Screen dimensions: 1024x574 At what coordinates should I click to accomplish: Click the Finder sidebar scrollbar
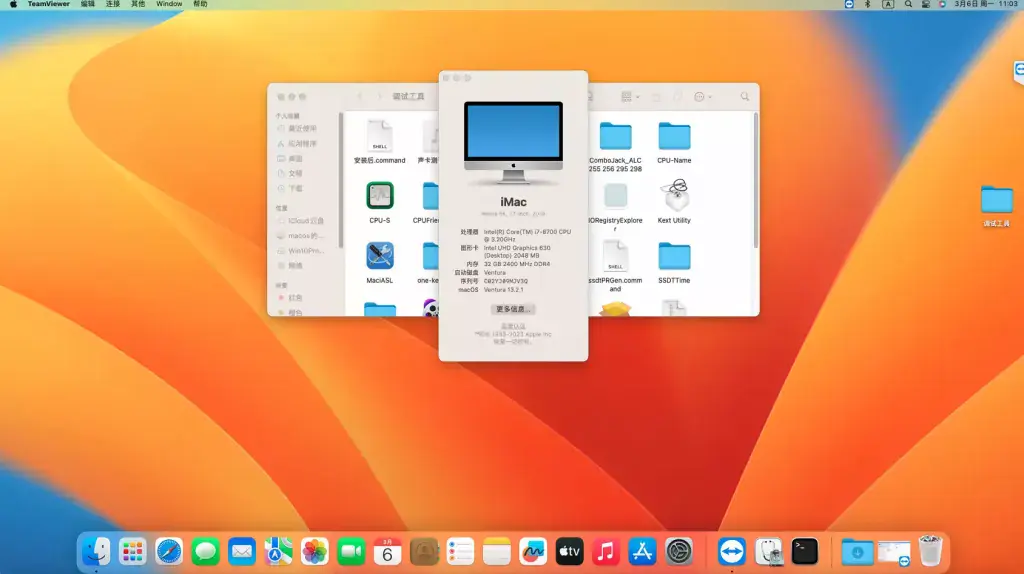pos(340,180)
